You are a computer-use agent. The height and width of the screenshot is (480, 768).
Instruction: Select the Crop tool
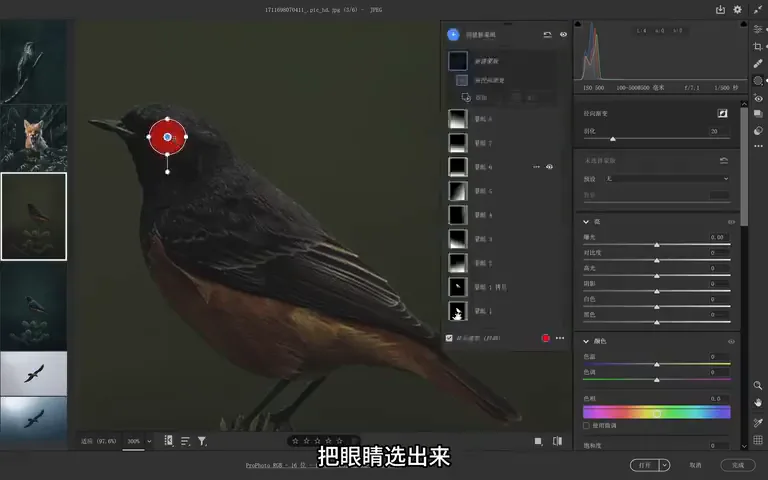coord(758,47)
